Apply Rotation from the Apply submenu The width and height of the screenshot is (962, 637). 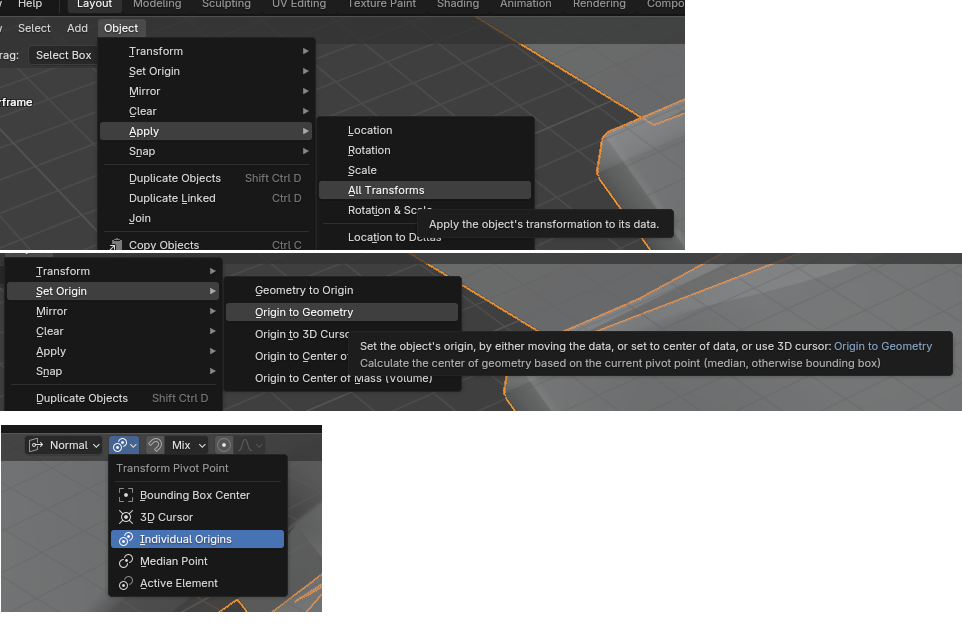(x=425, y=150)
